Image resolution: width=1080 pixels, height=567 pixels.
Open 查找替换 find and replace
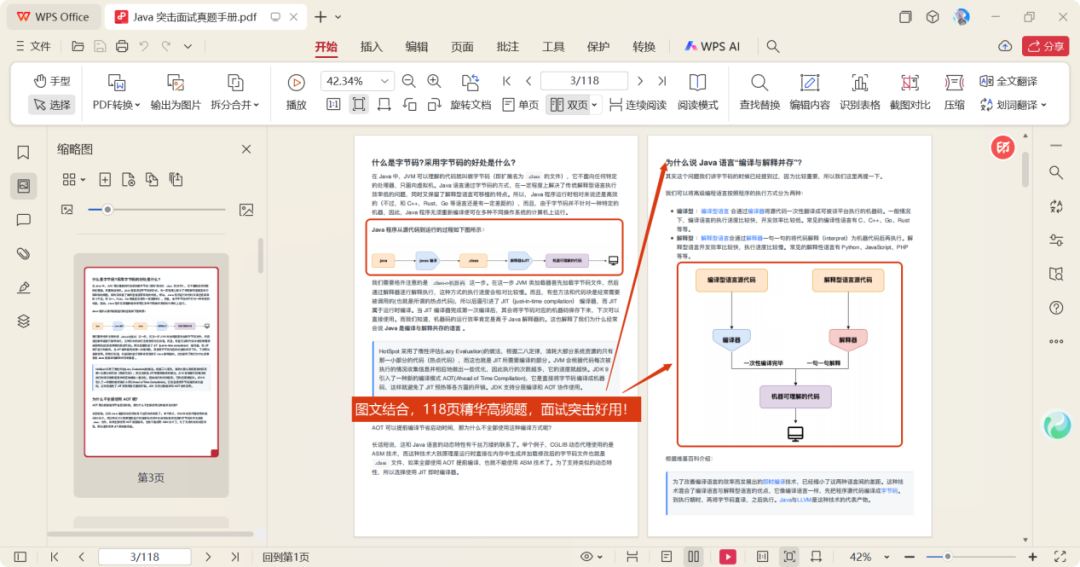(760, 92)
